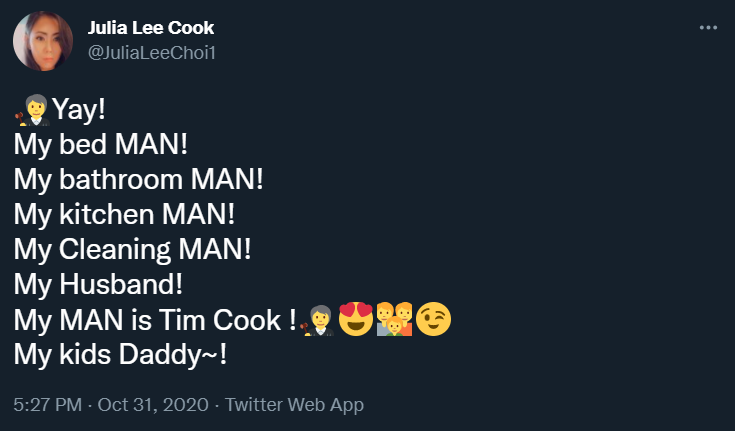735x431 pixels.
Task: Open the Julia Lee Cook display name link
Action: point(151,28)
